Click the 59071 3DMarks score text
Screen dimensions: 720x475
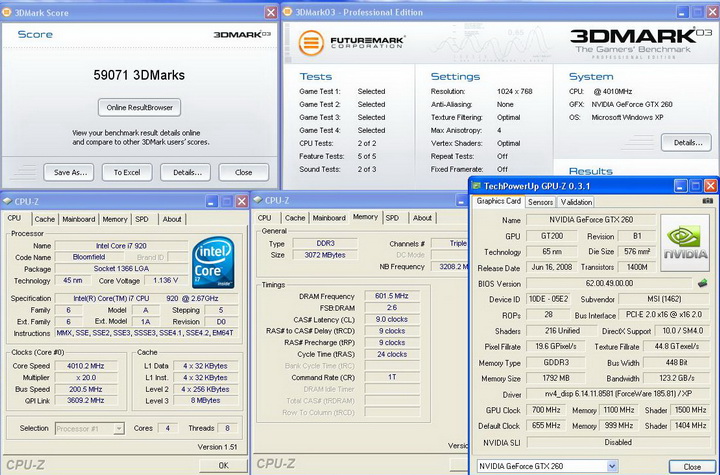[x=139, y=75]
